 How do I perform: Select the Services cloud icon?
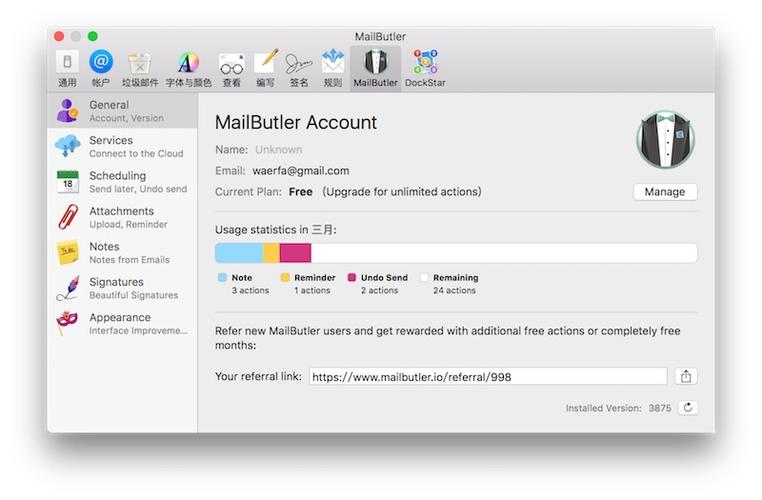(67, 146)
